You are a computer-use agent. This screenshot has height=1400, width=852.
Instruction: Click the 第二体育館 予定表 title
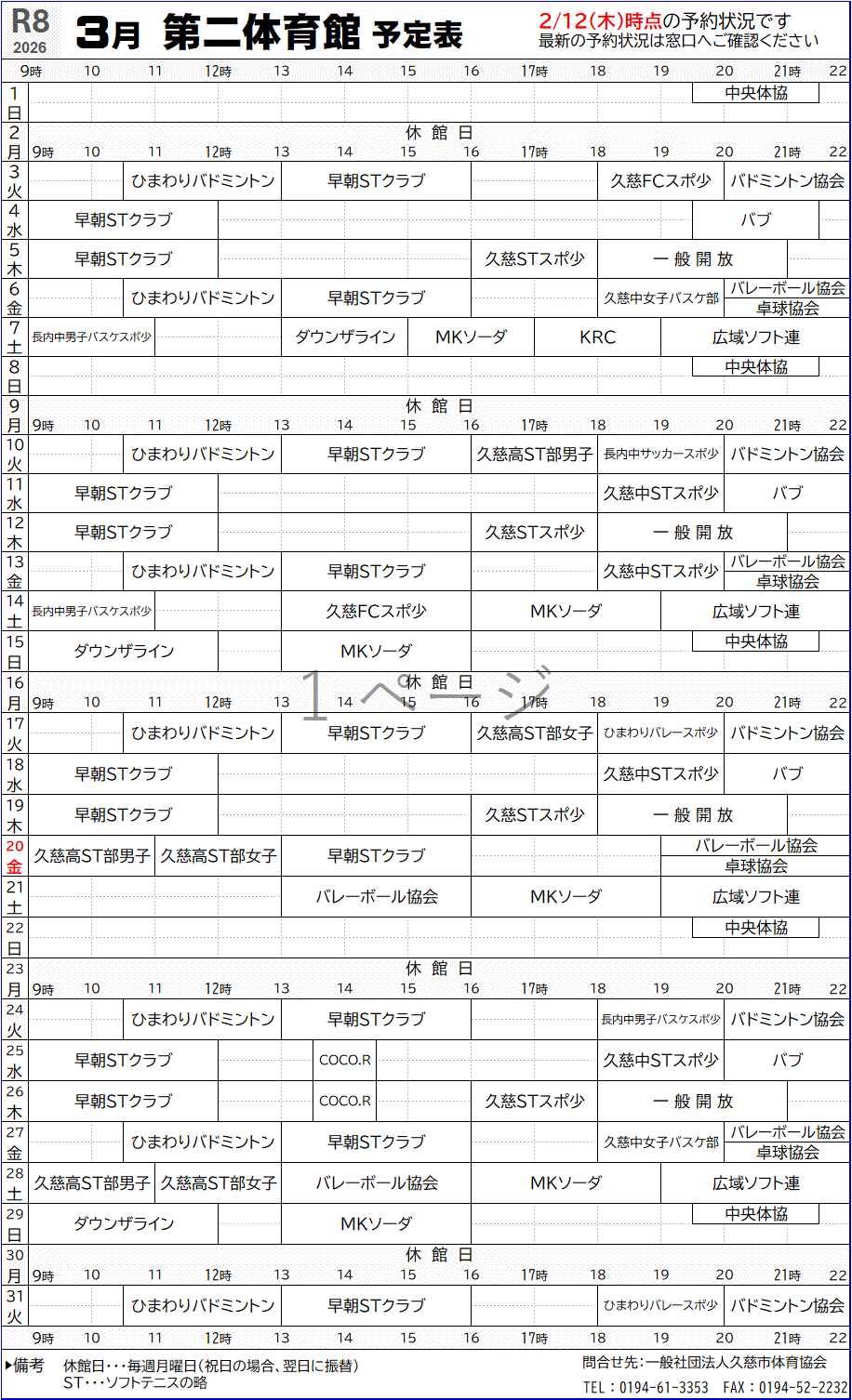(312, 34)
